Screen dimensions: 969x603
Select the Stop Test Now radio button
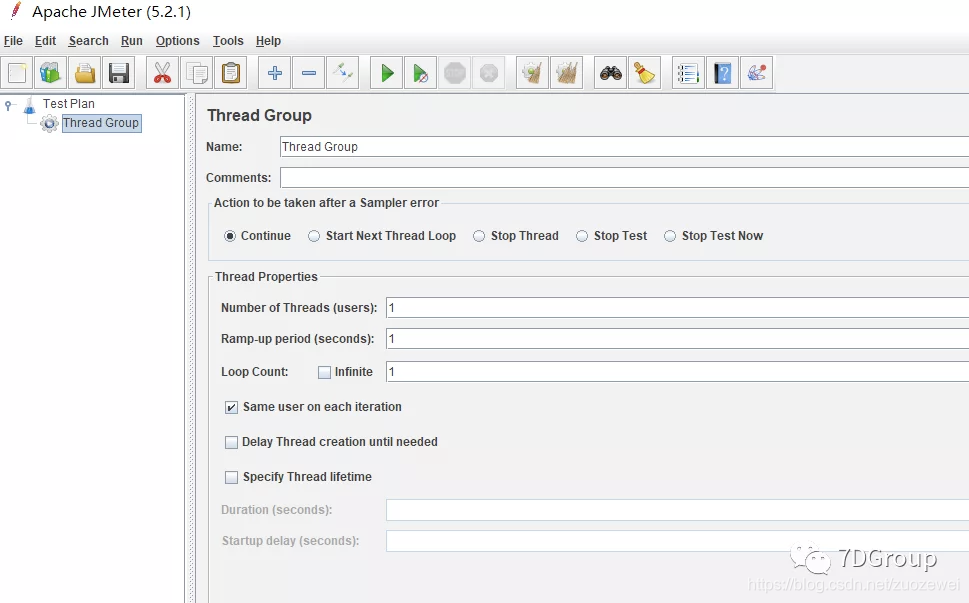pyautogui.click(x=670, y=236)
